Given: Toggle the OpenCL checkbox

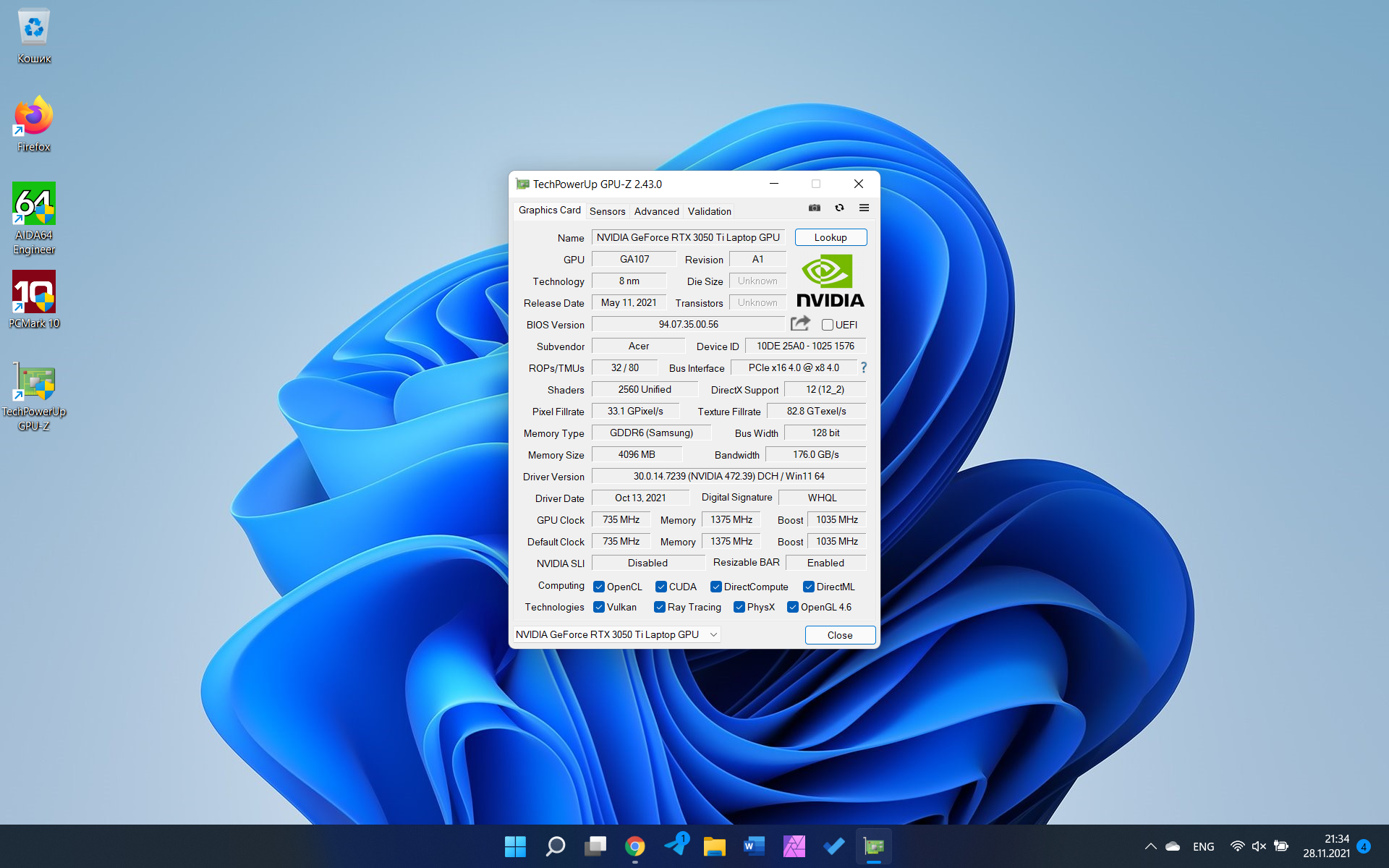Looking at the screenshot, I should (x=599, y=587).
